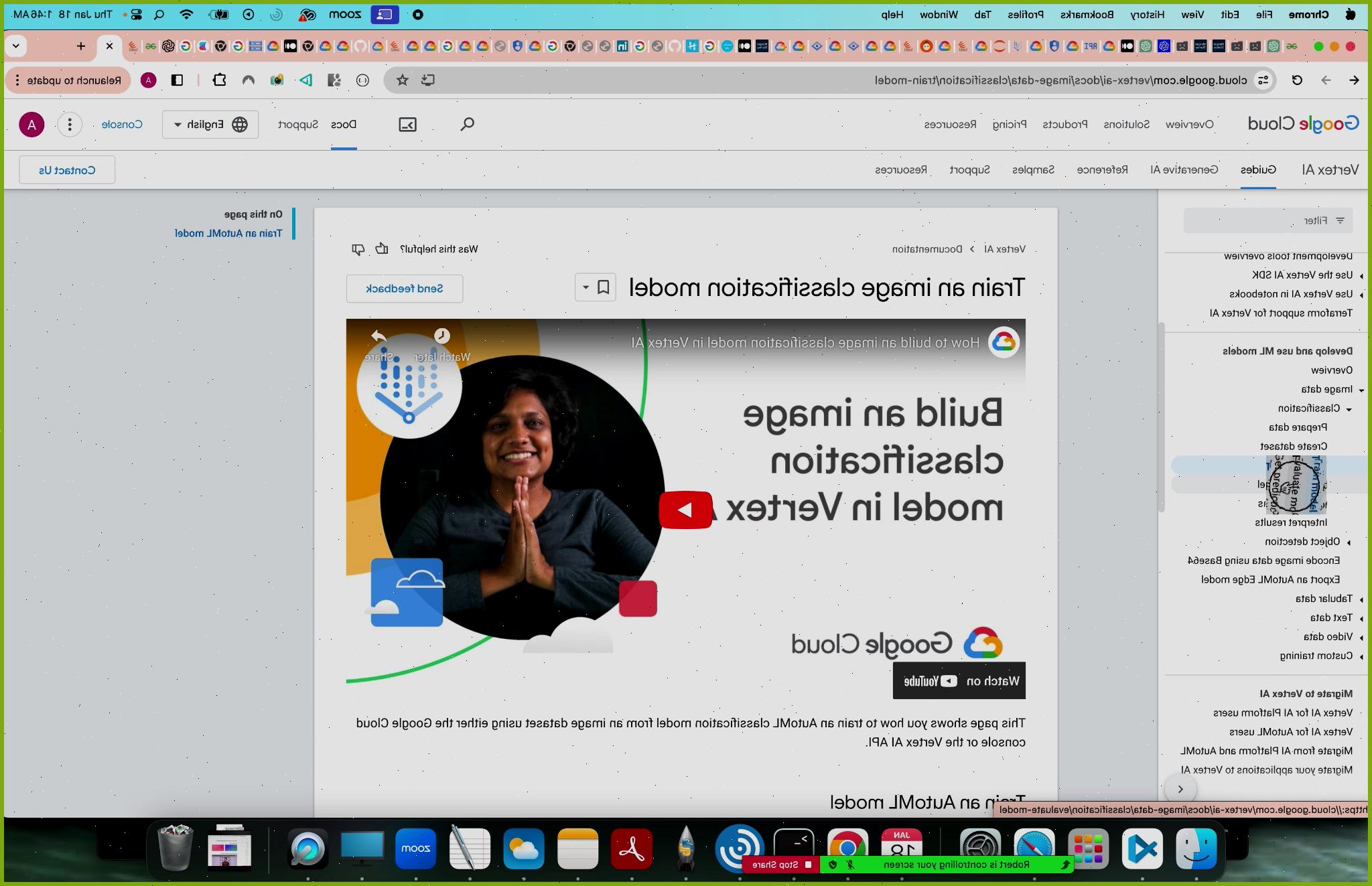Open Interpret results in the sidebar
The width and height of the screenshot is (1372, 886).
point(1291,522)
